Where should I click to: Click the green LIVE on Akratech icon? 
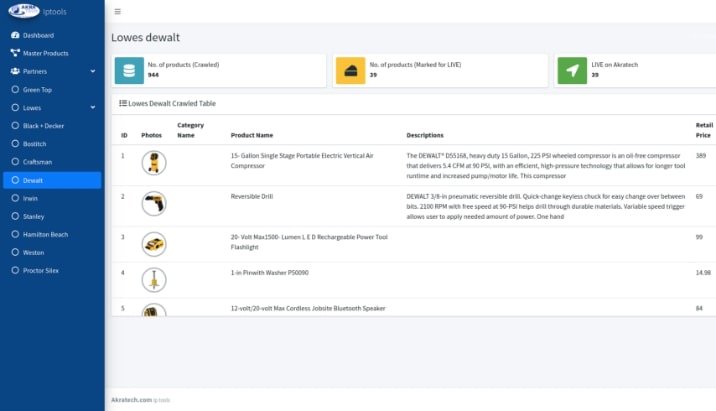pos(572,70)
